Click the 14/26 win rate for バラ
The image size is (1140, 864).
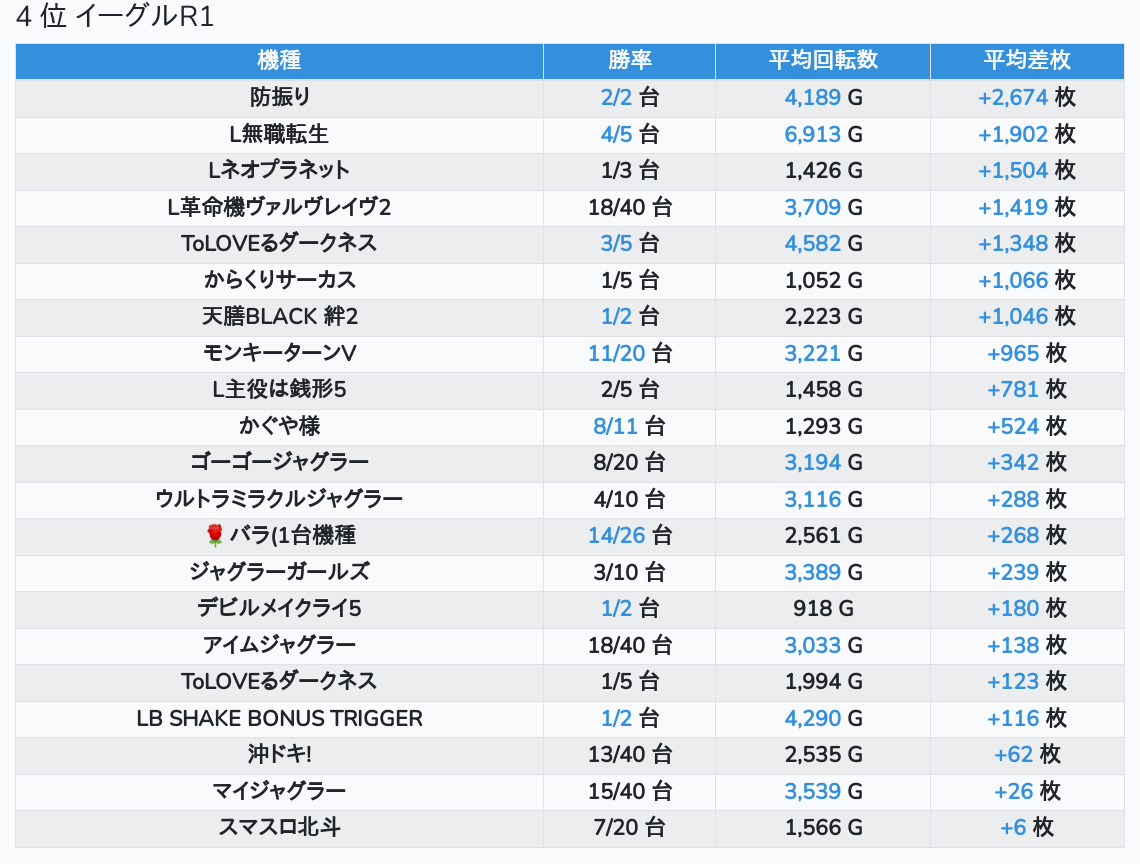click(x=616, y=536)
